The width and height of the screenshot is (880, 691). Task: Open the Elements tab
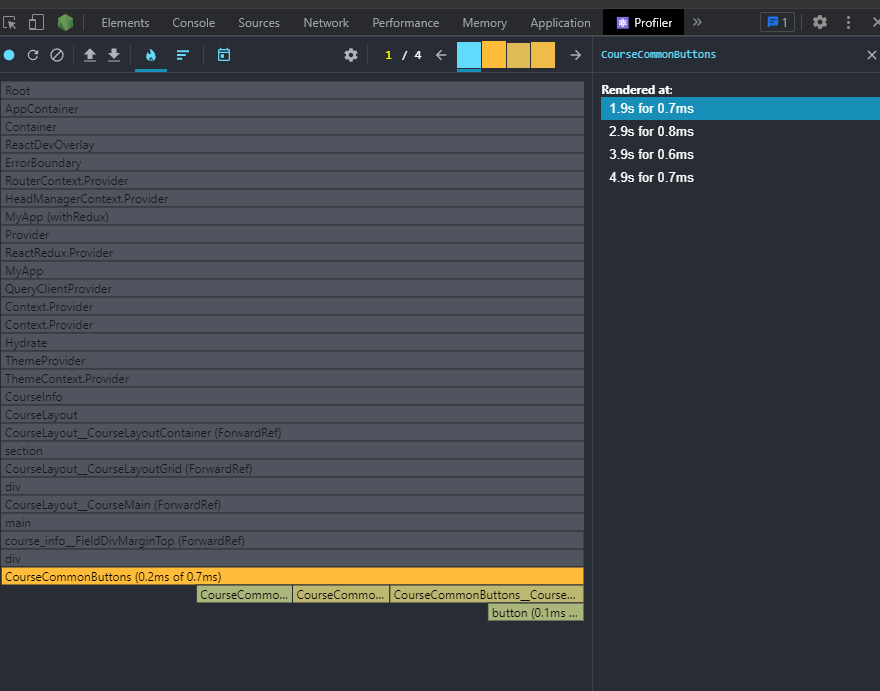coord(125,23)
